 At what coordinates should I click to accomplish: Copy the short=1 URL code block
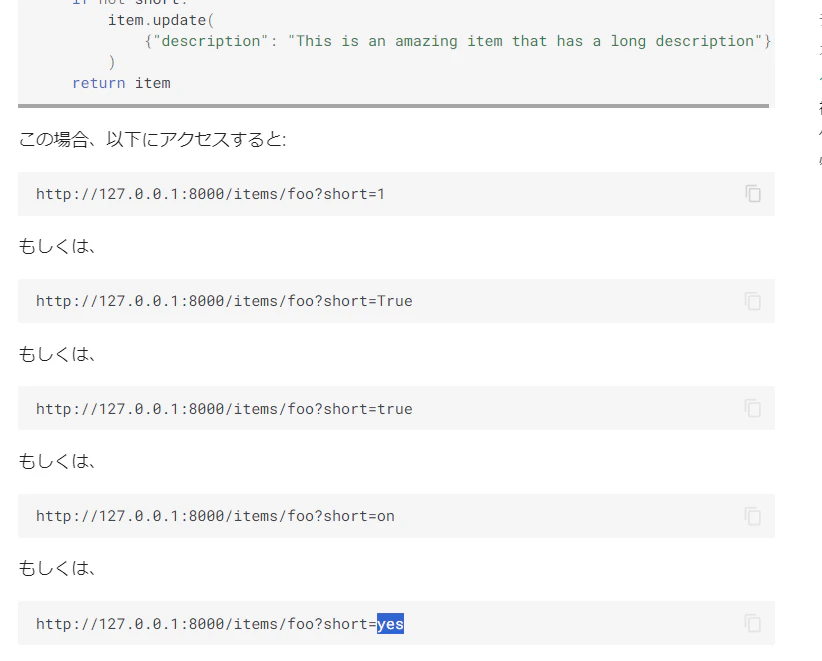pos(753,194)
